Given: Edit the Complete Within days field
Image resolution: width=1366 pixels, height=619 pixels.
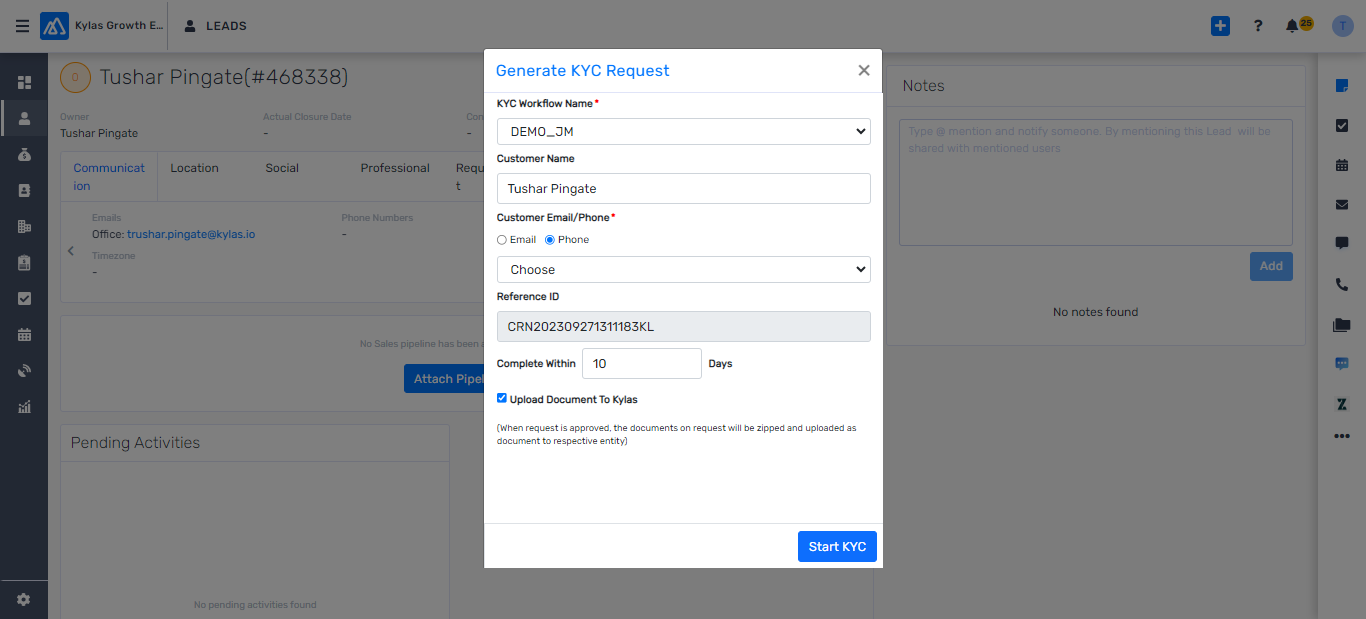Looking at the screenshot, I should [641, 363].
